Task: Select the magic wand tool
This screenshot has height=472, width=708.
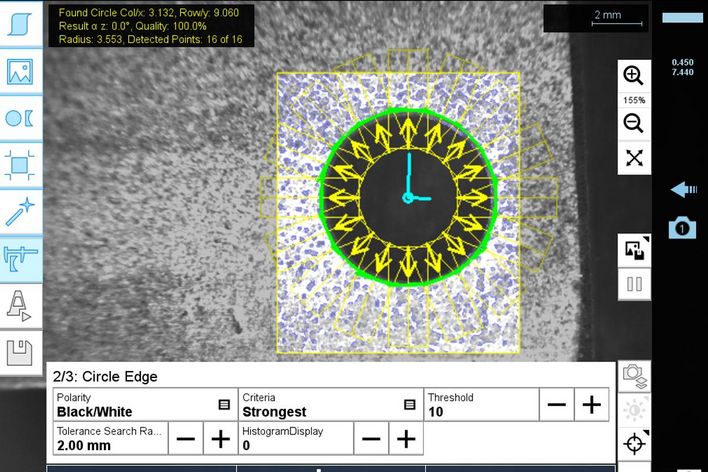Action: tap(20, 211)
